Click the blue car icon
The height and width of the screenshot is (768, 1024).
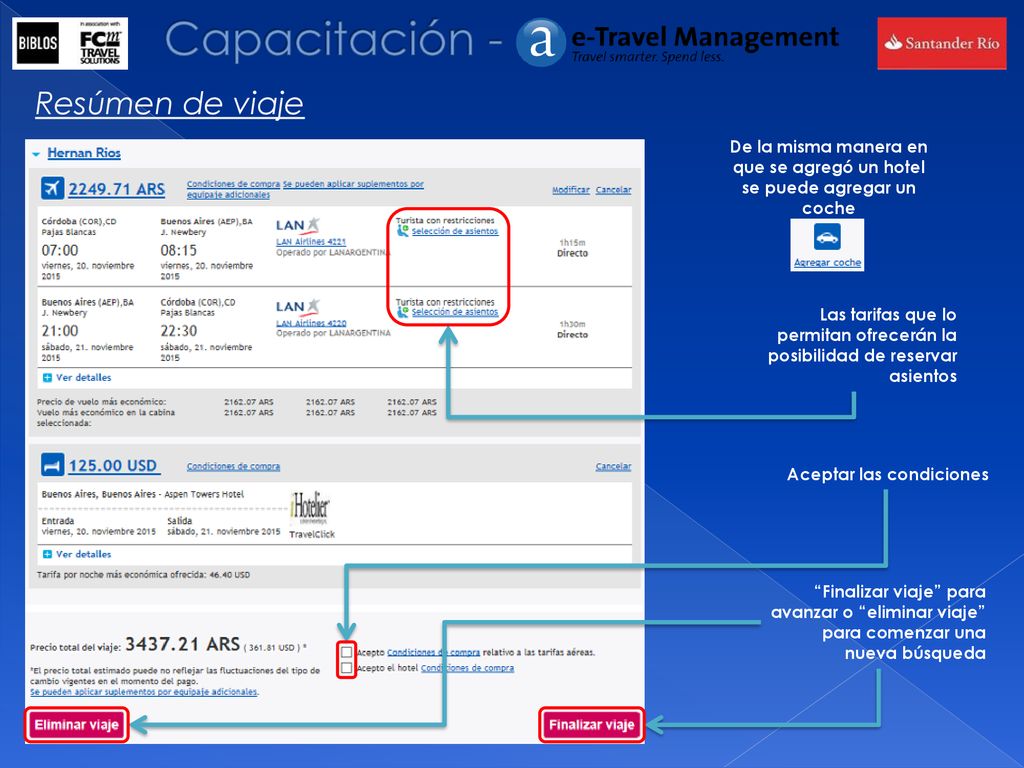pos(827,237)
